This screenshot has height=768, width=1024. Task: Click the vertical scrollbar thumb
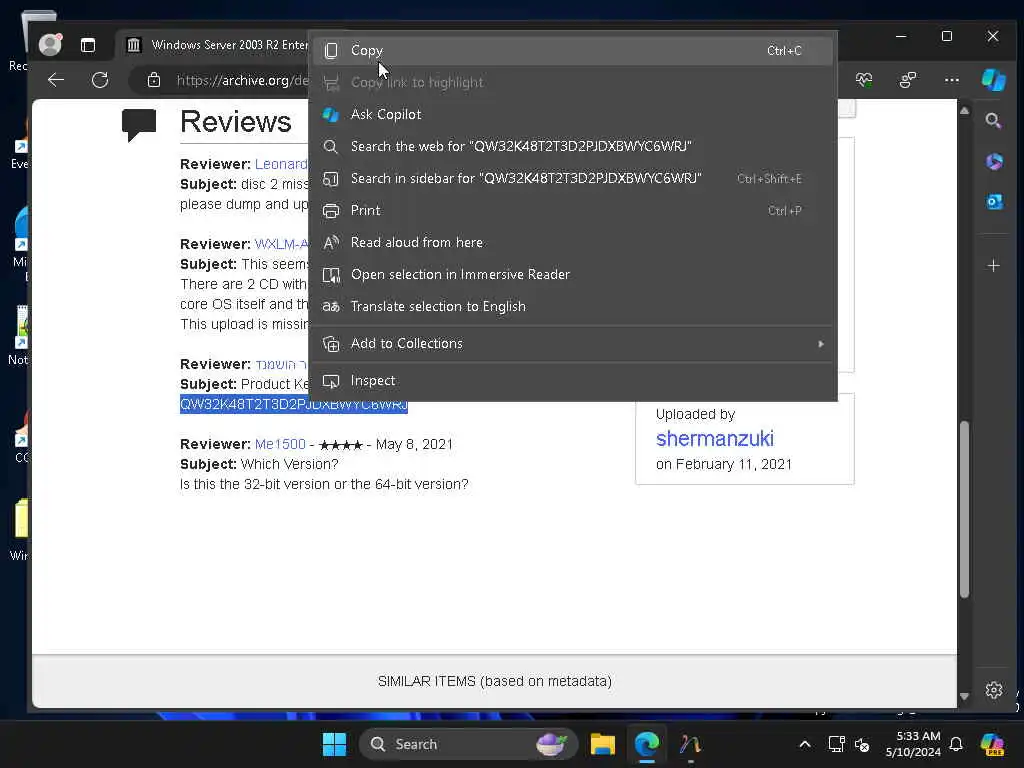point(964,509)
